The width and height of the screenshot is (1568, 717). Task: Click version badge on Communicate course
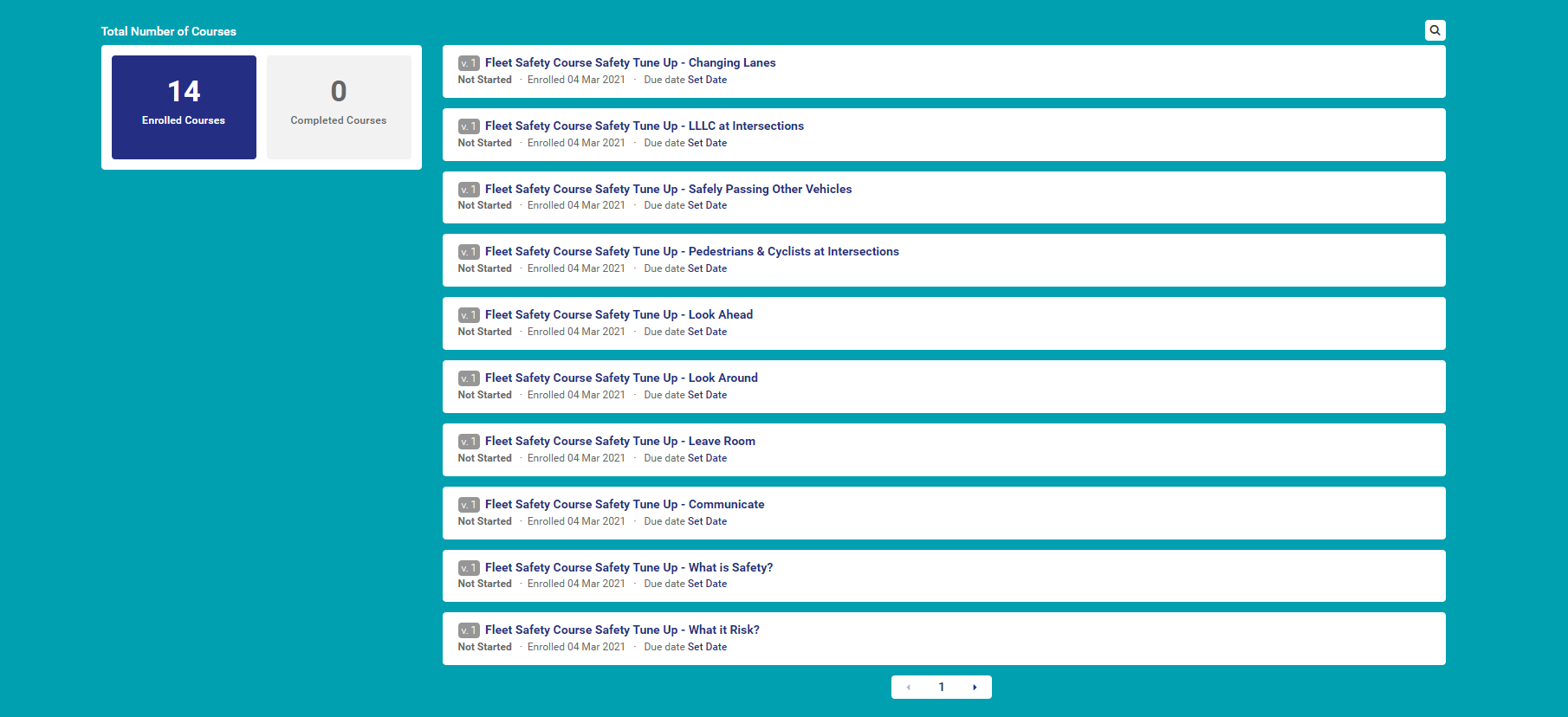(x=469, y=505)
